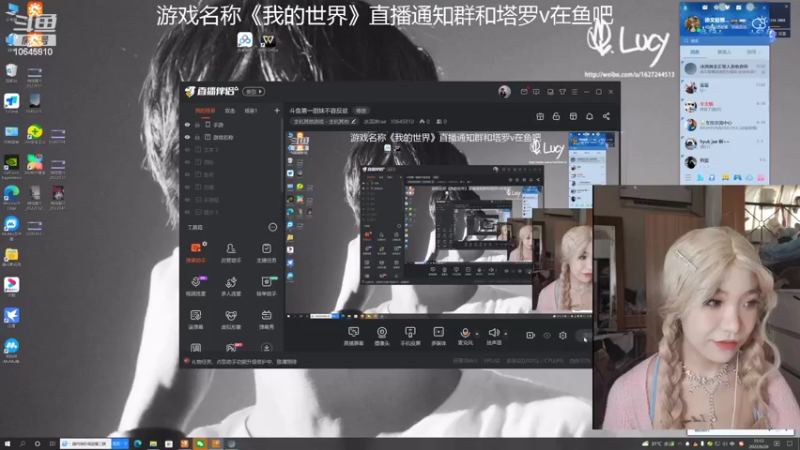
Task: Open WeChat from the taskbar
Action: coord(200,444)
